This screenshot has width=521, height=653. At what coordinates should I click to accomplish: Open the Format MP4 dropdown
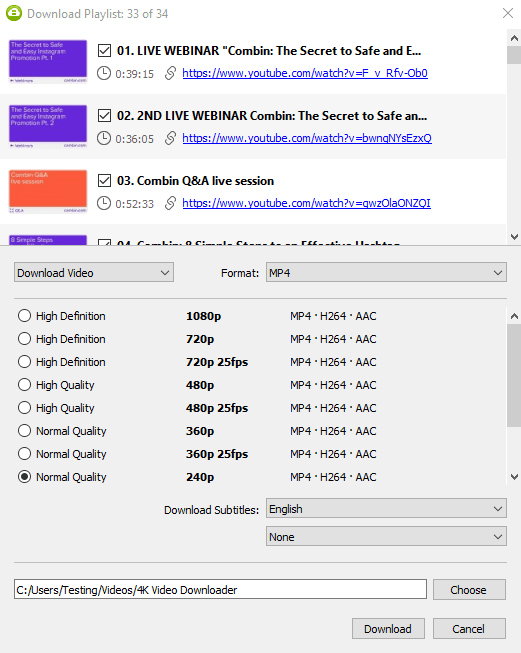386,273
